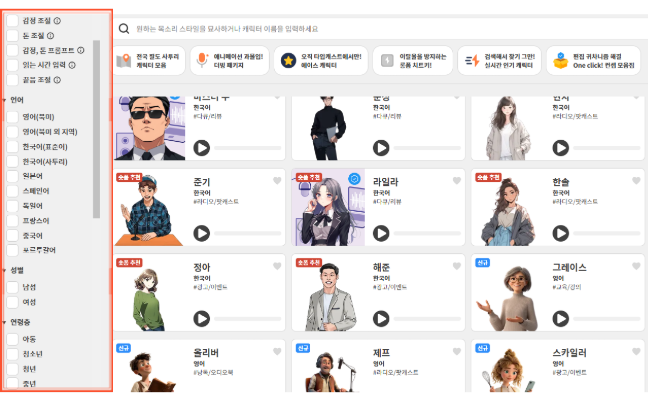
Task: Enable the 영어(북미) language filter
Action: point(12,117)
